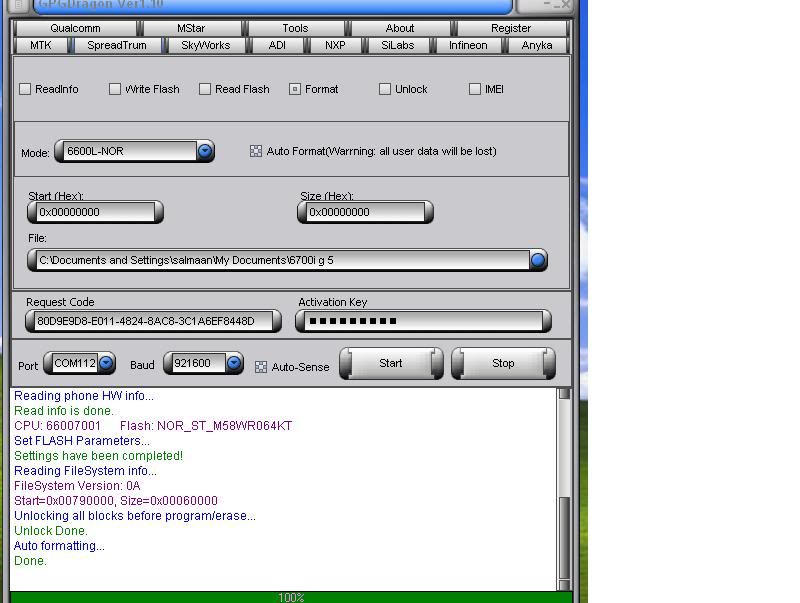Screen dimensions: 800x603
Task: Open the MStar tab
Action: tap(191, 28)
